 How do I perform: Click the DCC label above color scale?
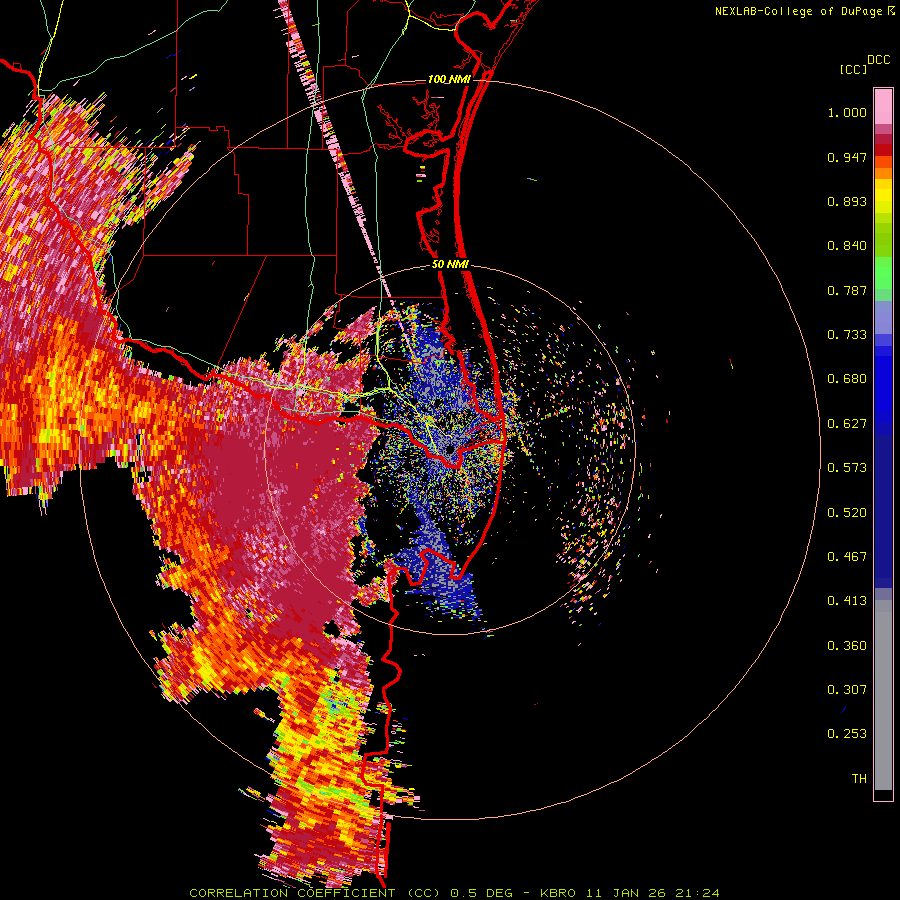[x=879, y=60]
